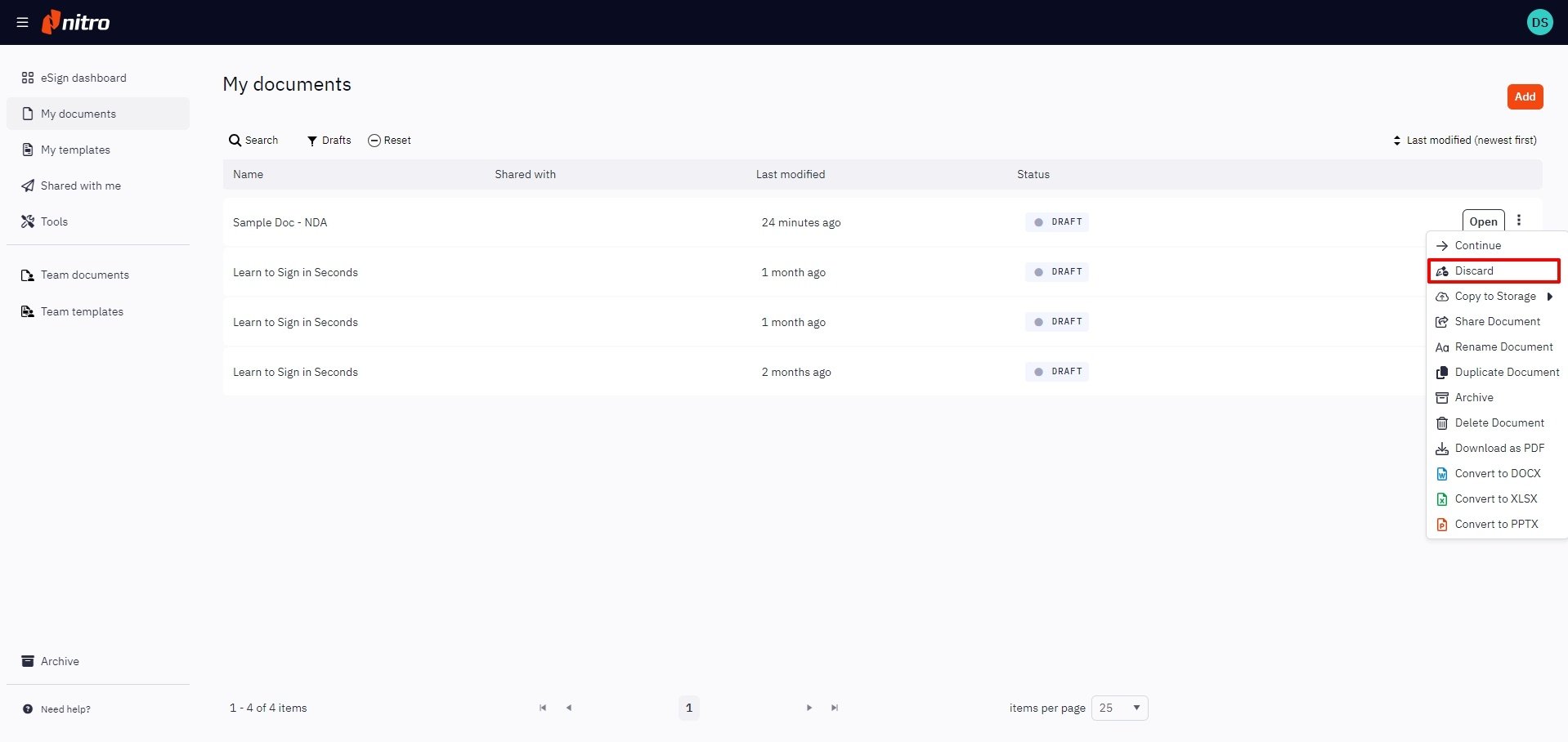
Task: Click the Search magnifier icon
Action: pos(235,141)
